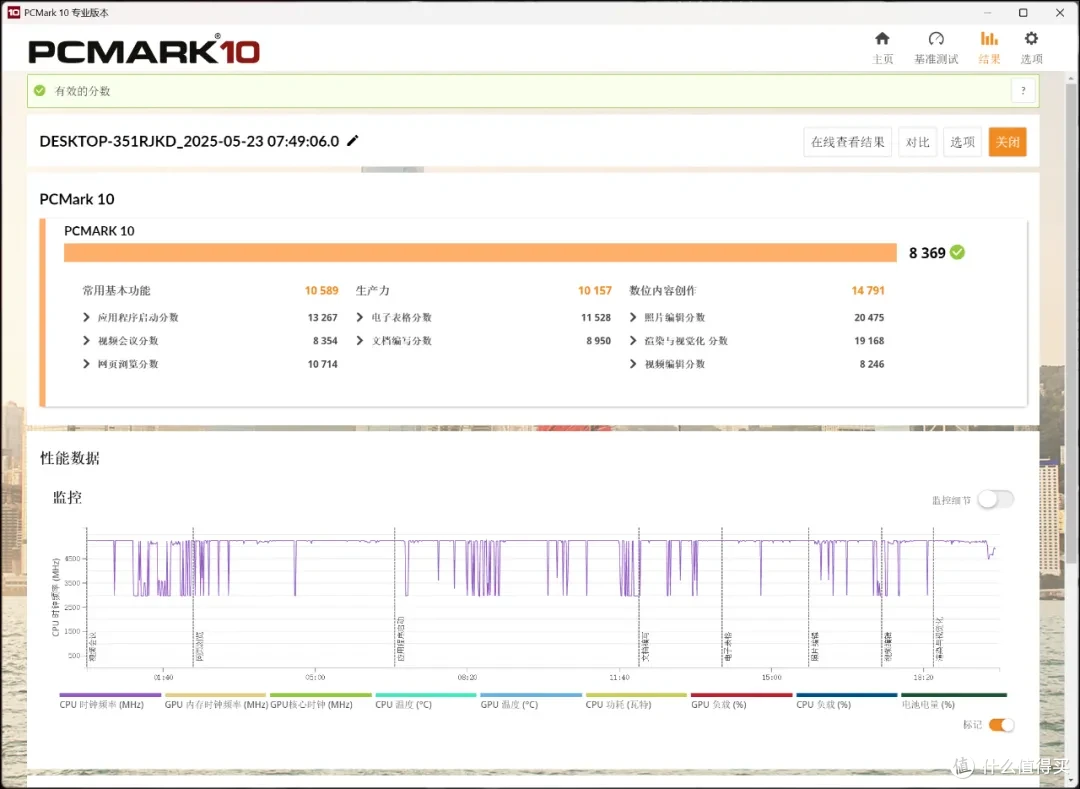The width and height of the screenshot is (1080, 789).
Task: Click the overall score 8 369
Action: (927, 253)
